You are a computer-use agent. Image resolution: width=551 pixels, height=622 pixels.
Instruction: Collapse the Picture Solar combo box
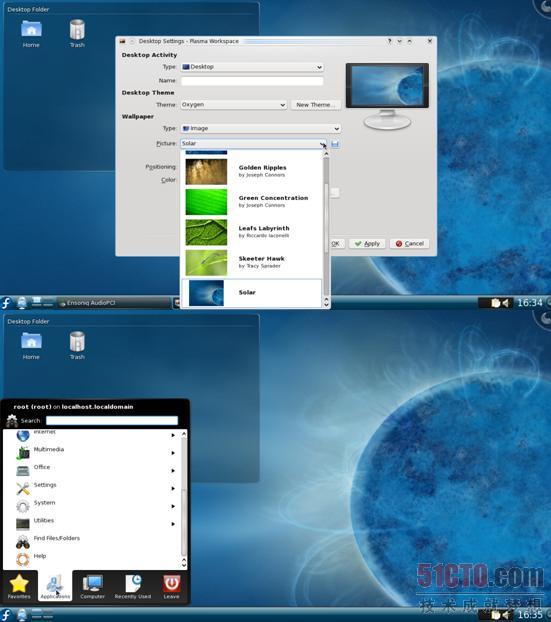pos(253,144)
